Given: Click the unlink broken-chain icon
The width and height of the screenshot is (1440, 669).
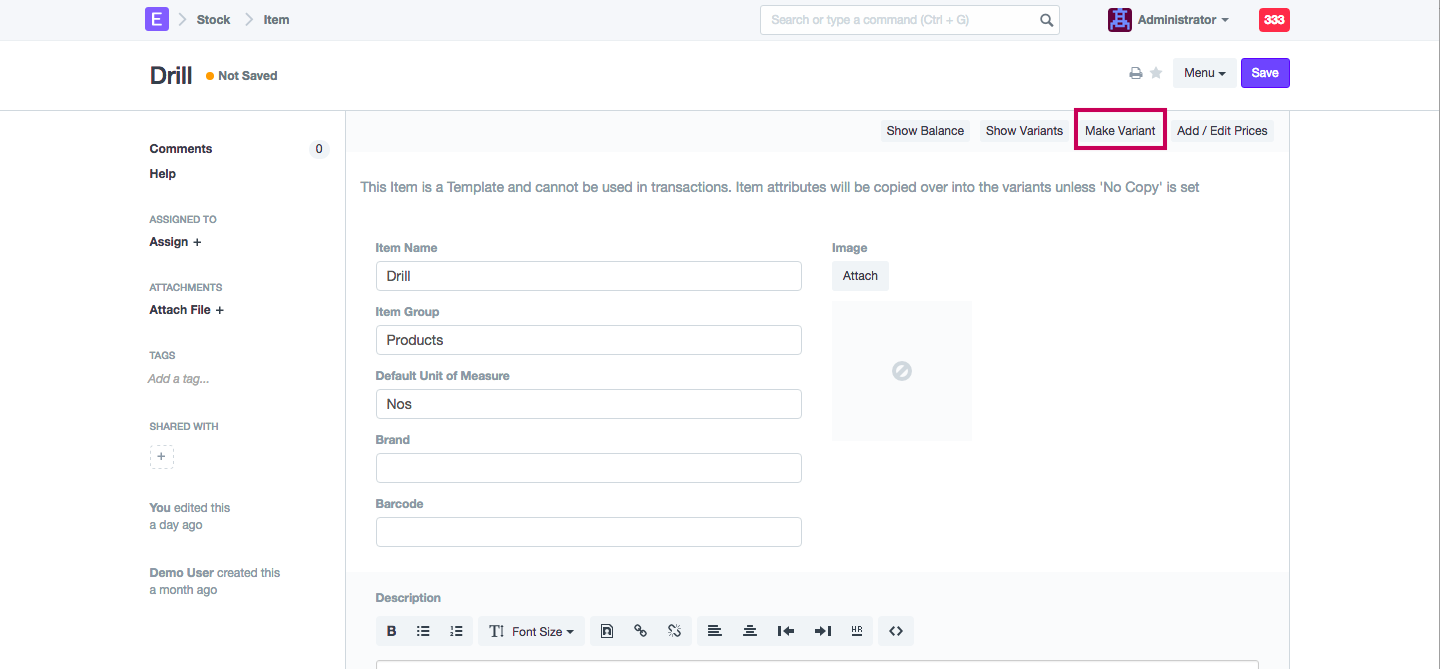Looking at the screenshot, I should coord(674,631).
